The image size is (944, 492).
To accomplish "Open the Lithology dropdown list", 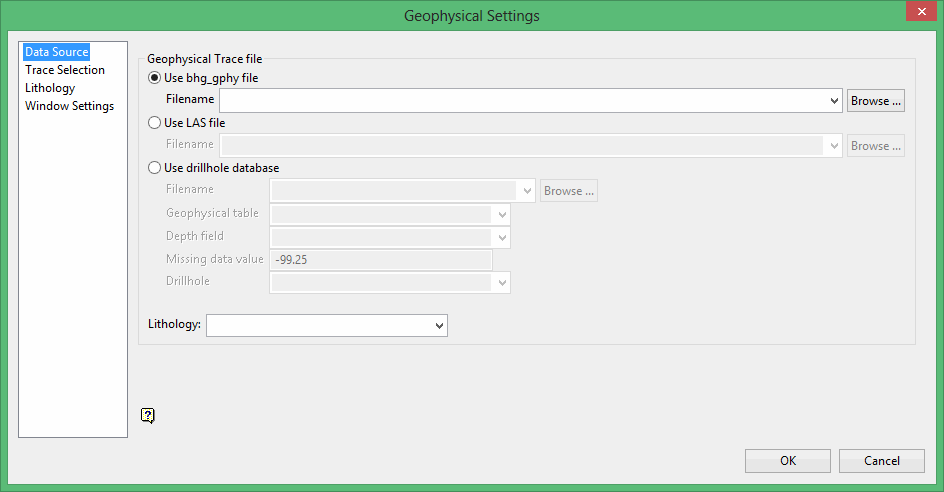I will click(439, 326).
